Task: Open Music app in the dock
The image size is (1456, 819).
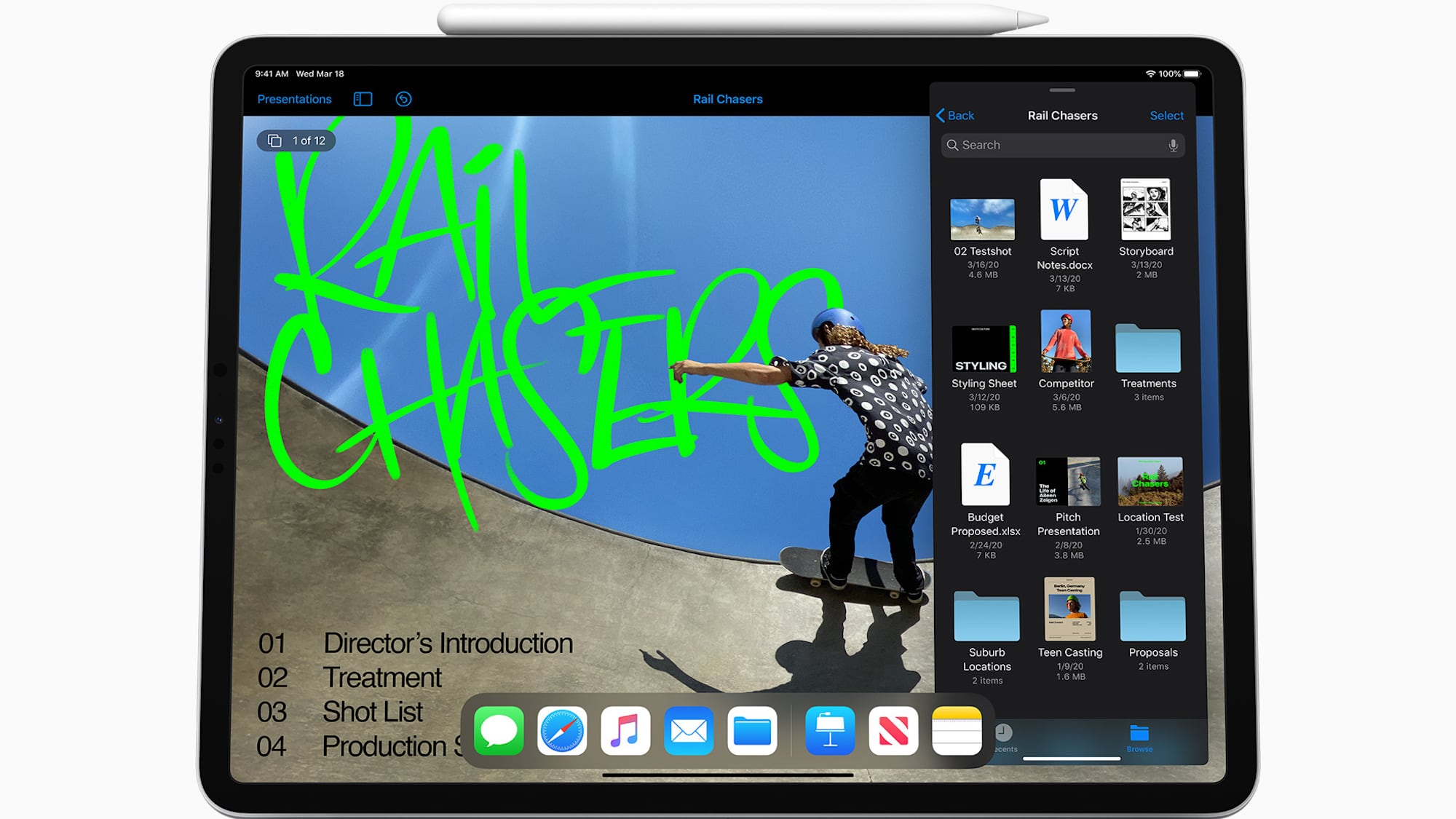Action: [x=625, y=730]
